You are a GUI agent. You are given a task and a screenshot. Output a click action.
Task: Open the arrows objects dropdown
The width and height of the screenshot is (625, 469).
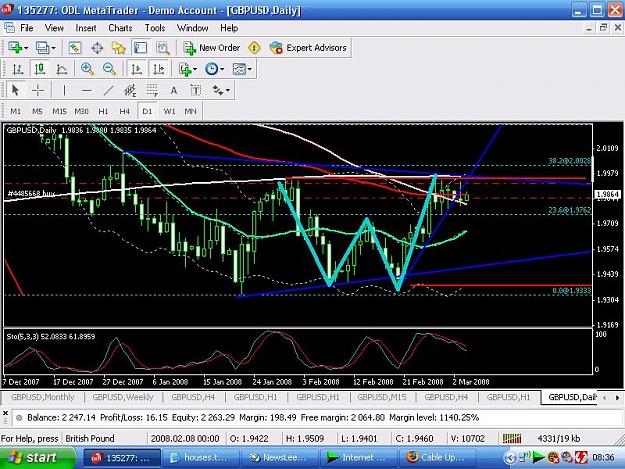click(221, 90)
